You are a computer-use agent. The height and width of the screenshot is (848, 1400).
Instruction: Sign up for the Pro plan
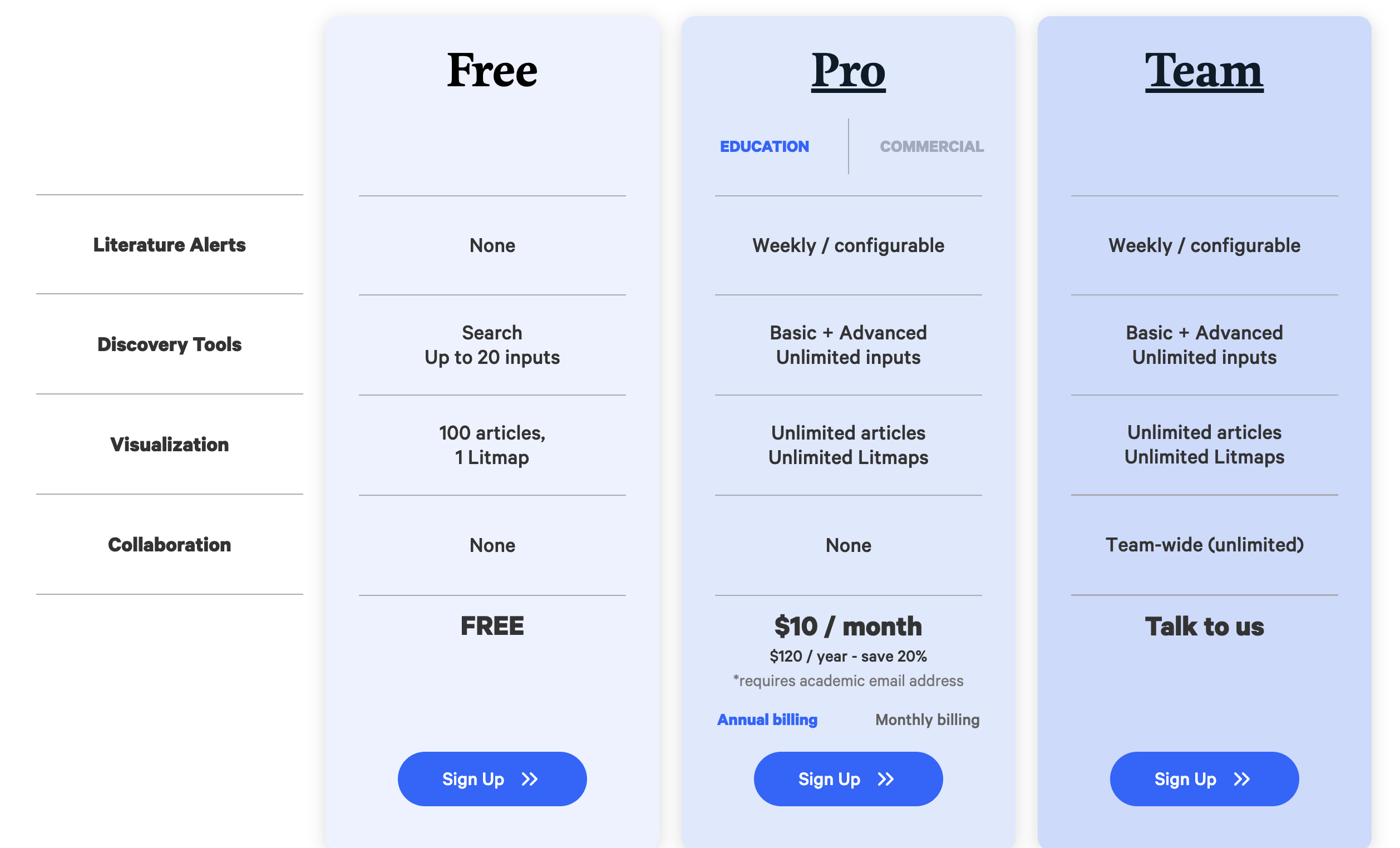[x=849, y=778]
